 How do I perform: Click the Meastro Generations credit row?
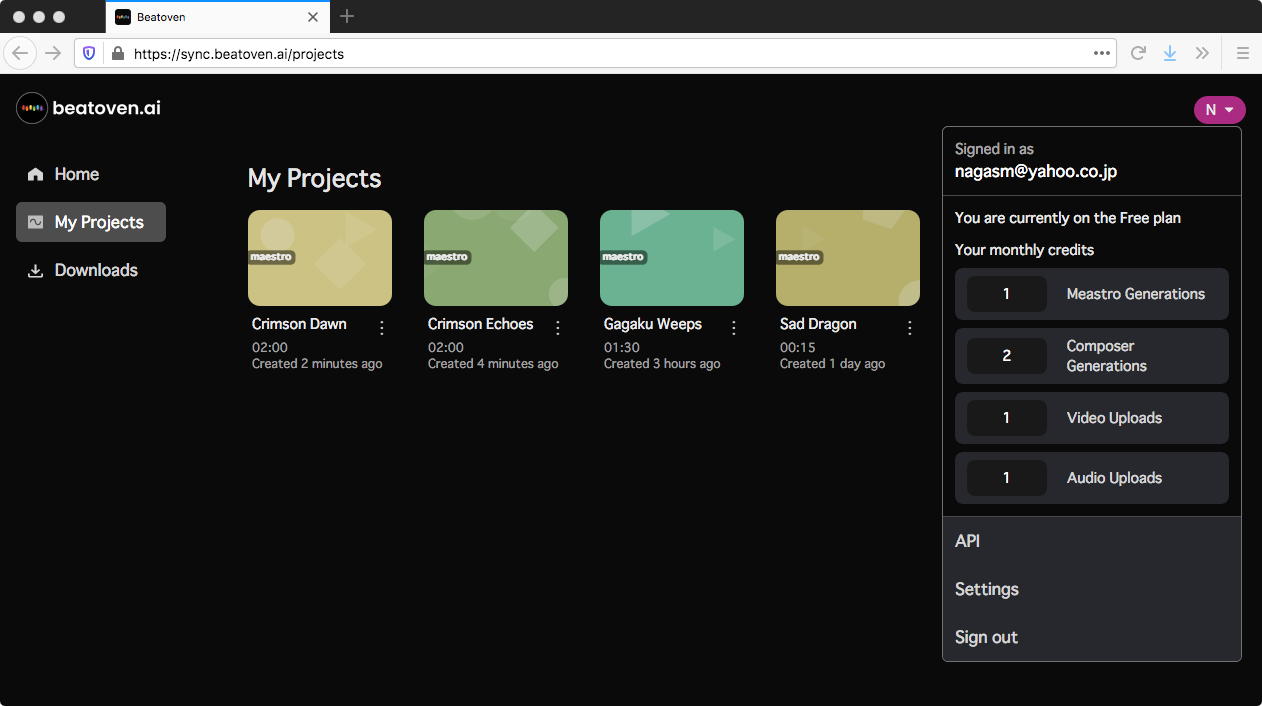(1092, 294)
